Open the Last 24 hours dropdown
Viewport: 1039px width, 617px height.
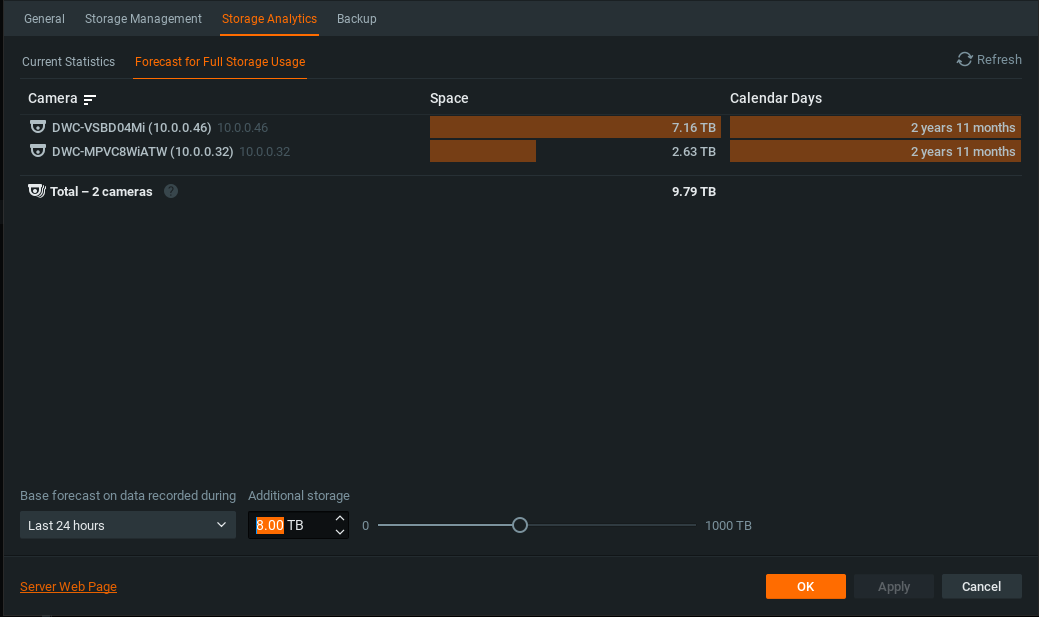[127, 525]
